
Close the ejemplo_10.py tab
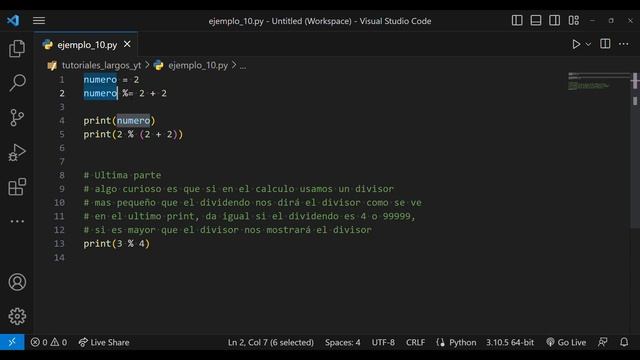point(127,44)
